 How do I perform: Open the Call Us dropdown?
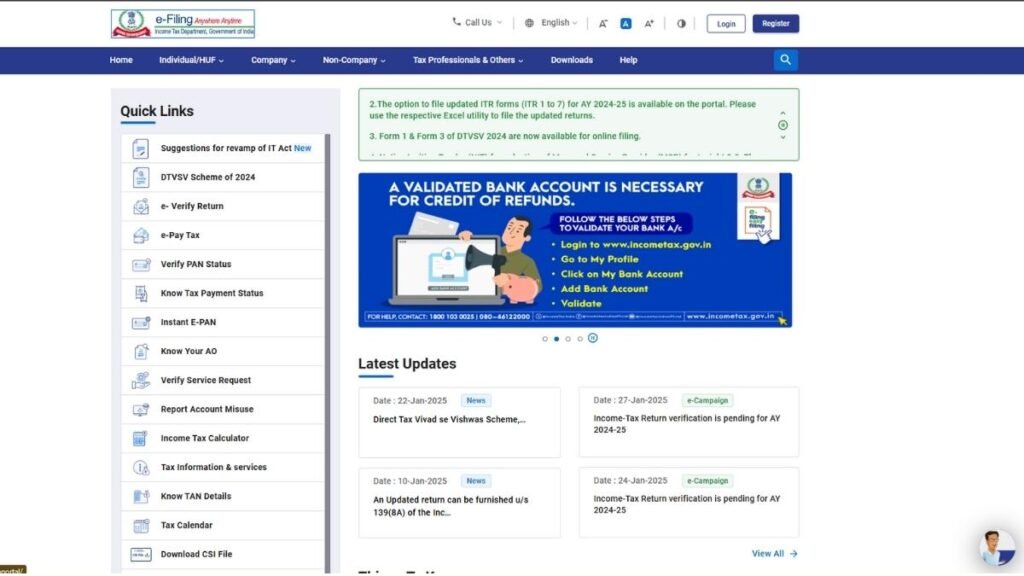478,23
